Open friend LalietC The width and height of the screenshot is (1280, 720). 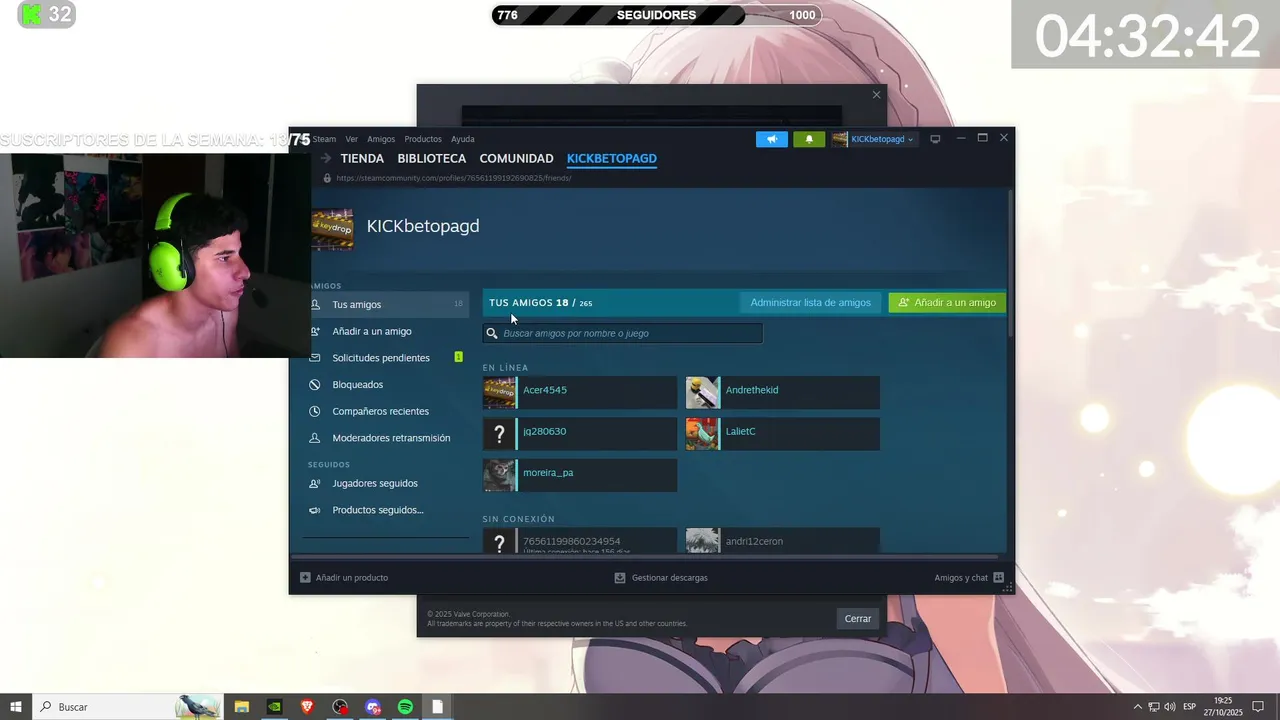pyautogui.click(x=783, y=434)
